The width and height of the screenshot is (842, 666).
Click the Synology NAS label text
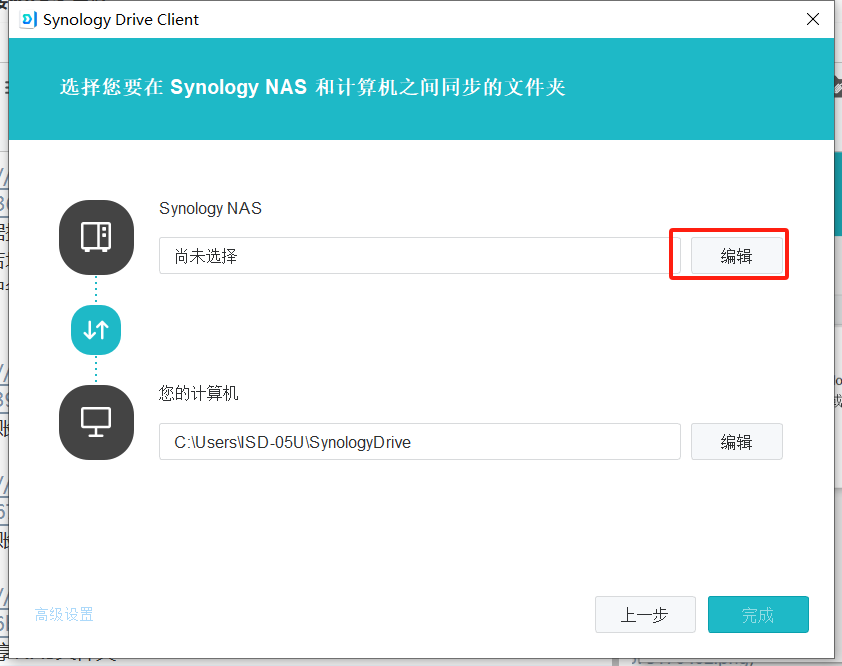point(210,208)
